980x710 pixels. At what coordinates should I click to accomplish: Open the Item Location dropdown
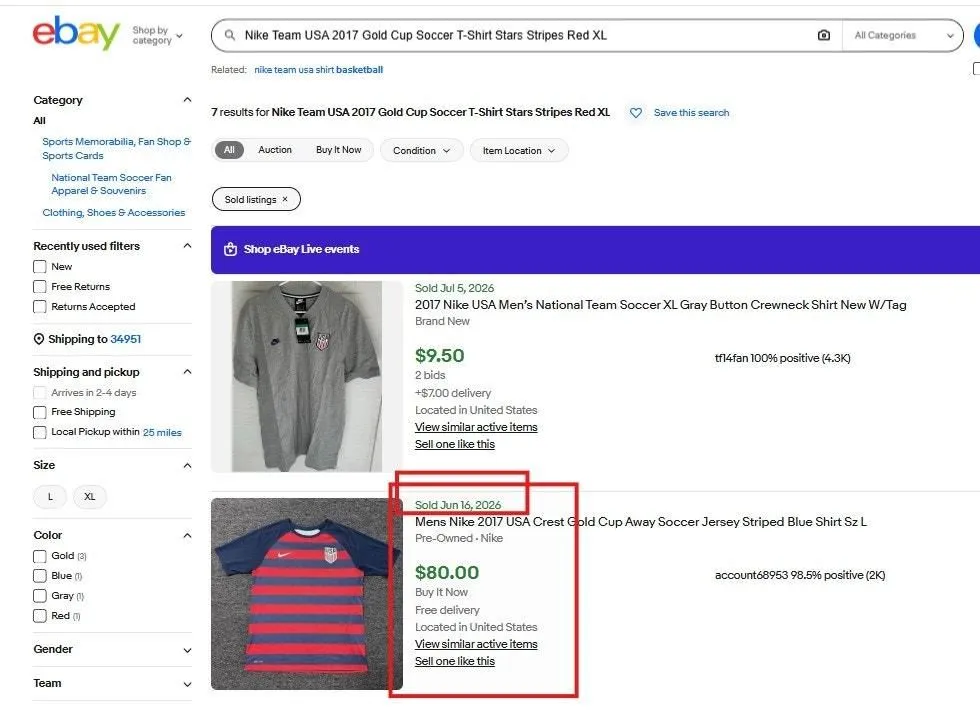(519, 150)
